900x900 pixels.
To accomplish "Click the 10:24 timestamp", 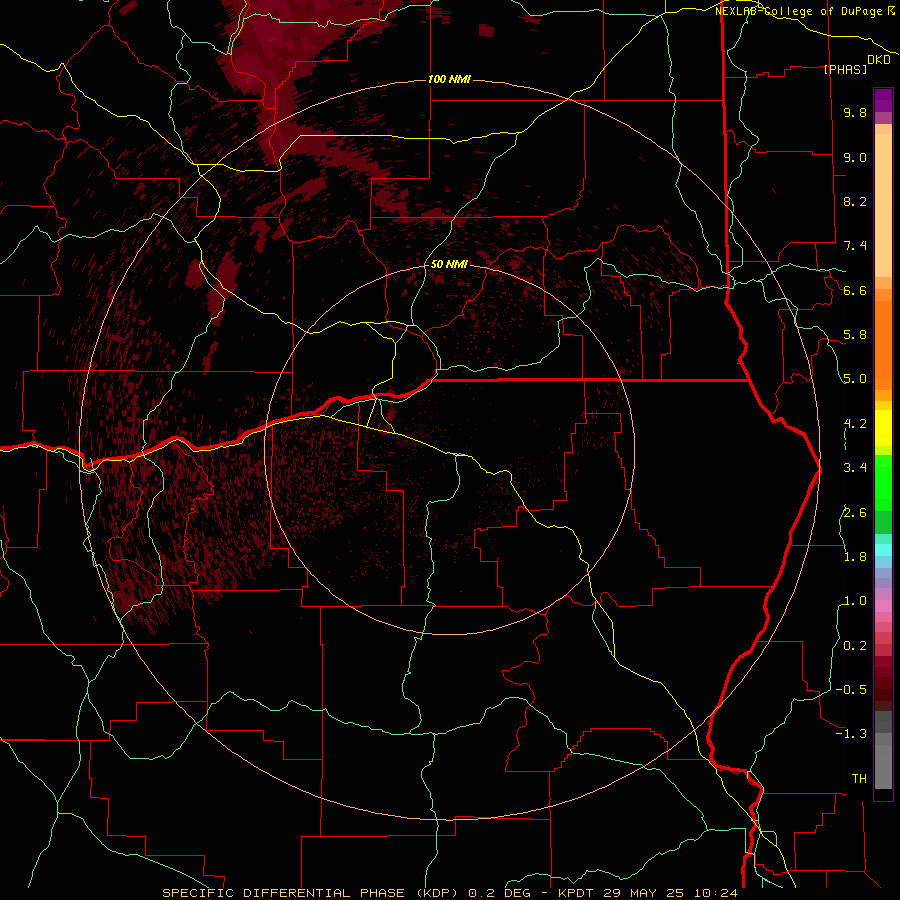I will (x=716, y=893).
